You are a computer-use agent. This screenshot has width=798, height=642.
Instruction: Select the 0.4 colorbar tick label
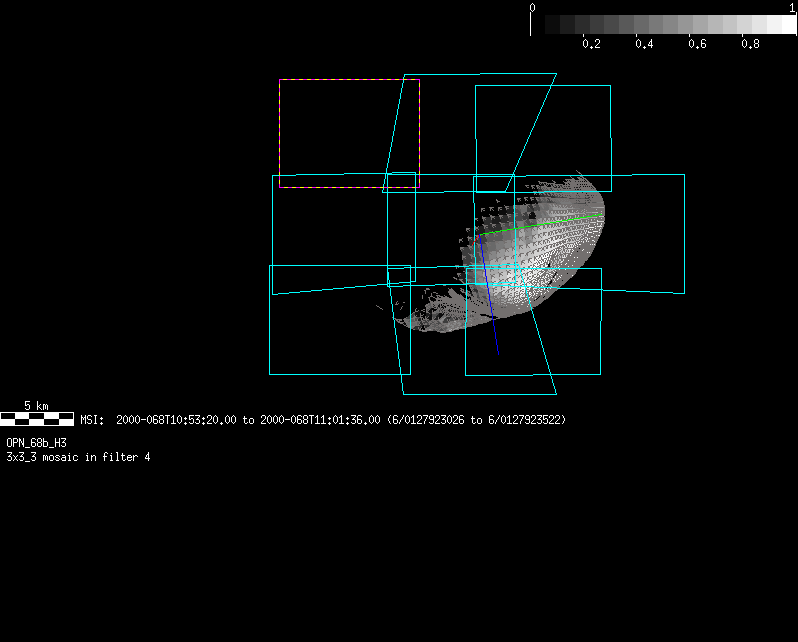pos(644,44)
